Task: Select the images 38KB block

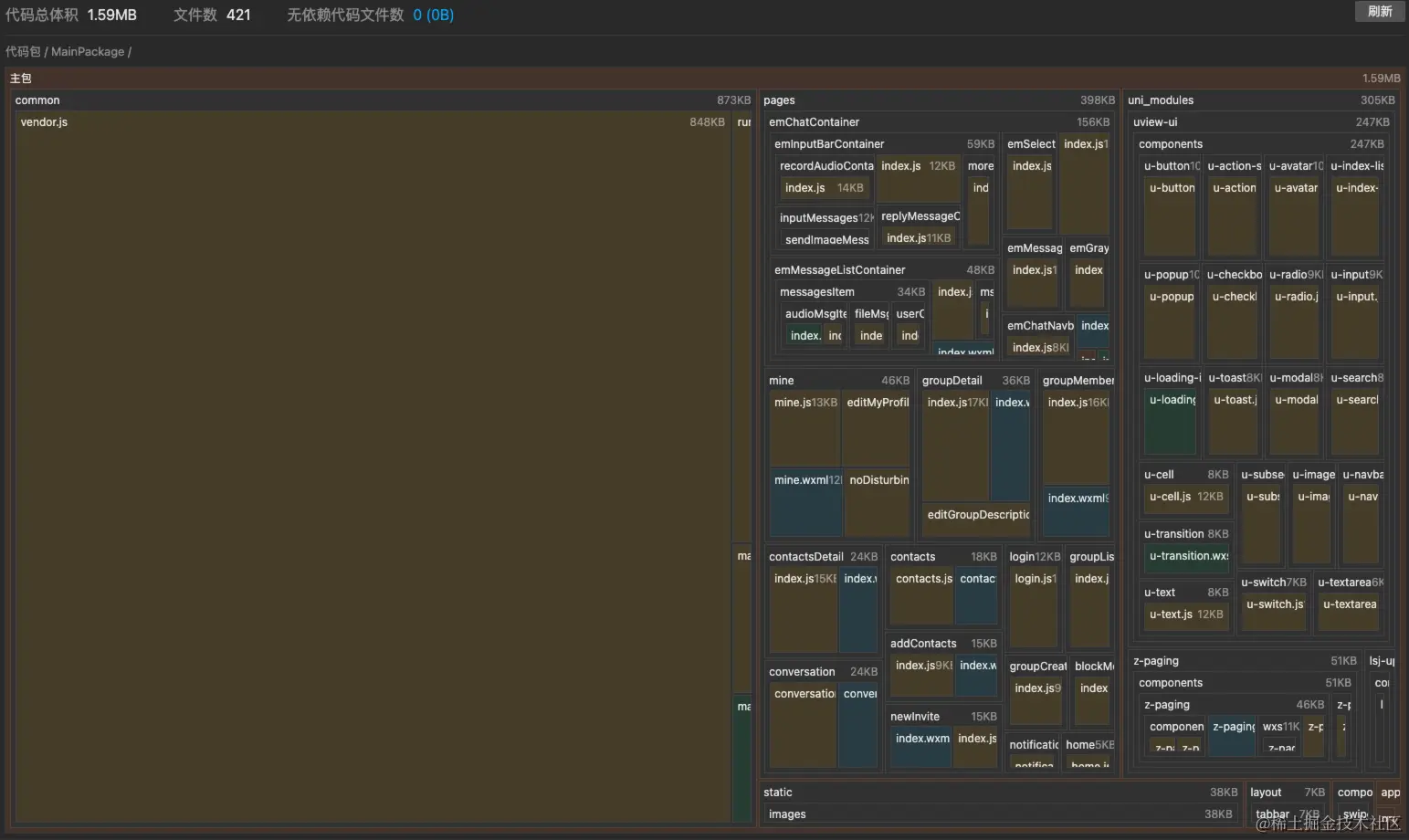Action: (x=1000, y=814)
